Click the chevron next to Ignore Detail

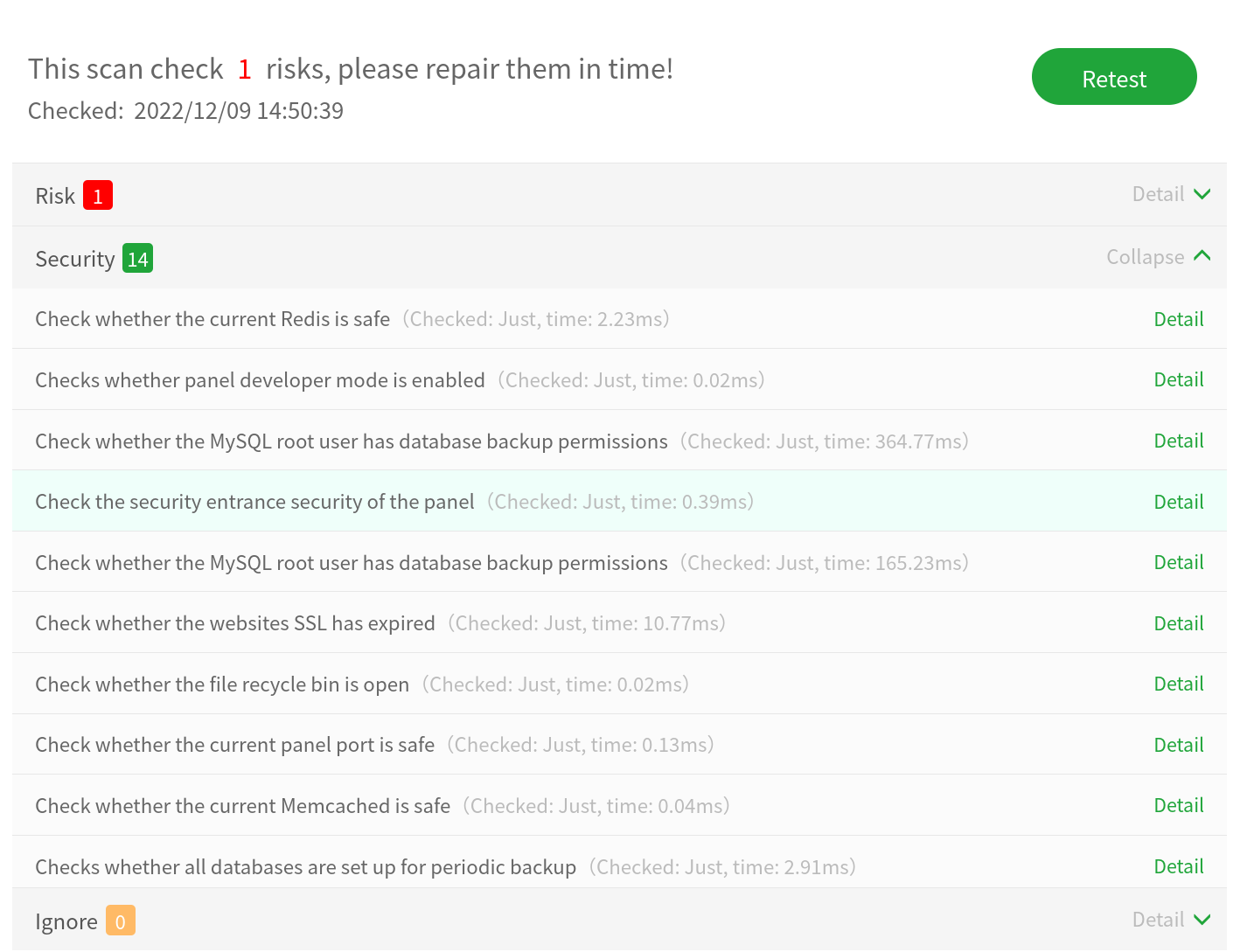click(x=1202, y=919)
